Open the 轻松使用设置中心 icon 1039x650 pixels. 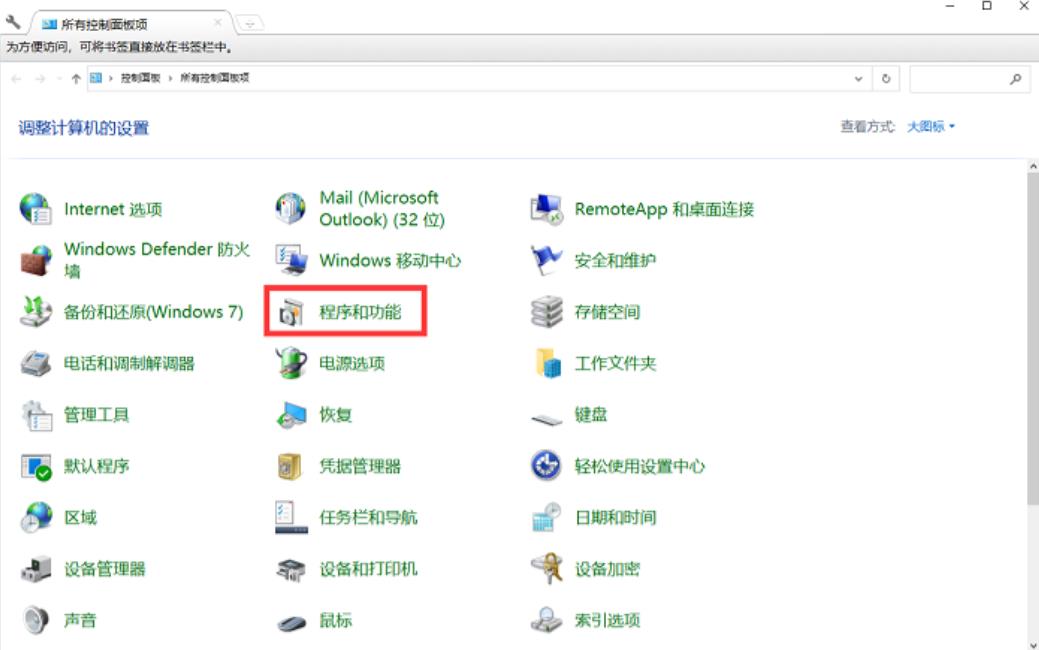pyautogui.click(x=547, y=466)
